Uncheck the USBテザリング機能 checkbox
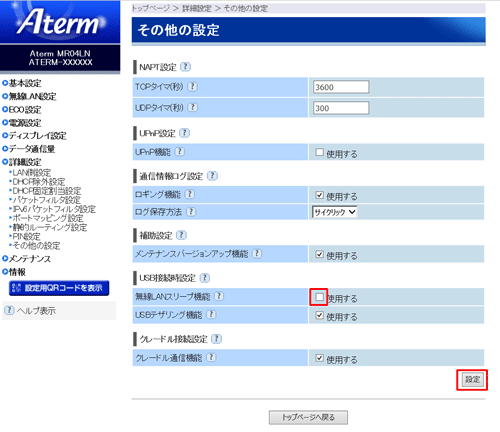The width and height of the screenshot is (500, 432). click(319, 315)
